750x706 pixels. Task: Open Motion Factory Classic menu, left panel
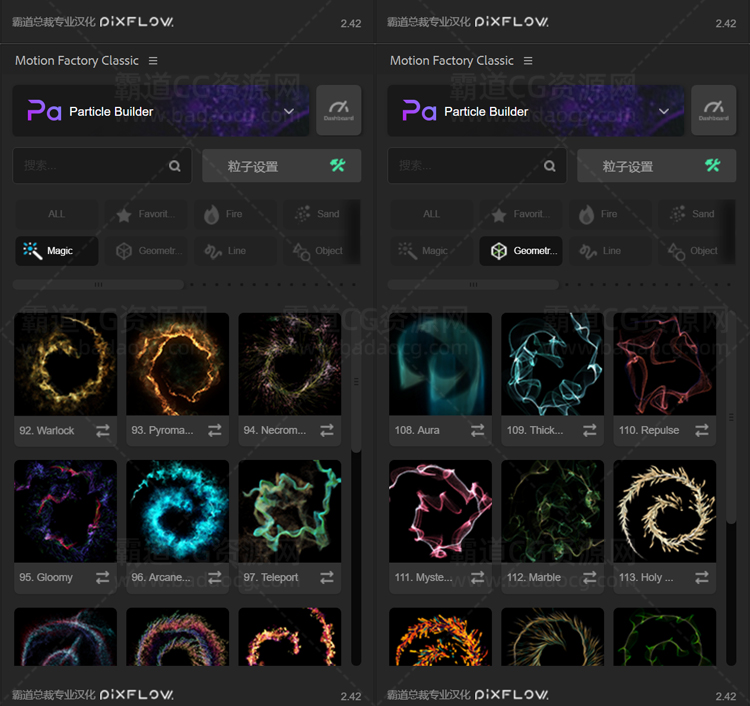tap(153, 61)
